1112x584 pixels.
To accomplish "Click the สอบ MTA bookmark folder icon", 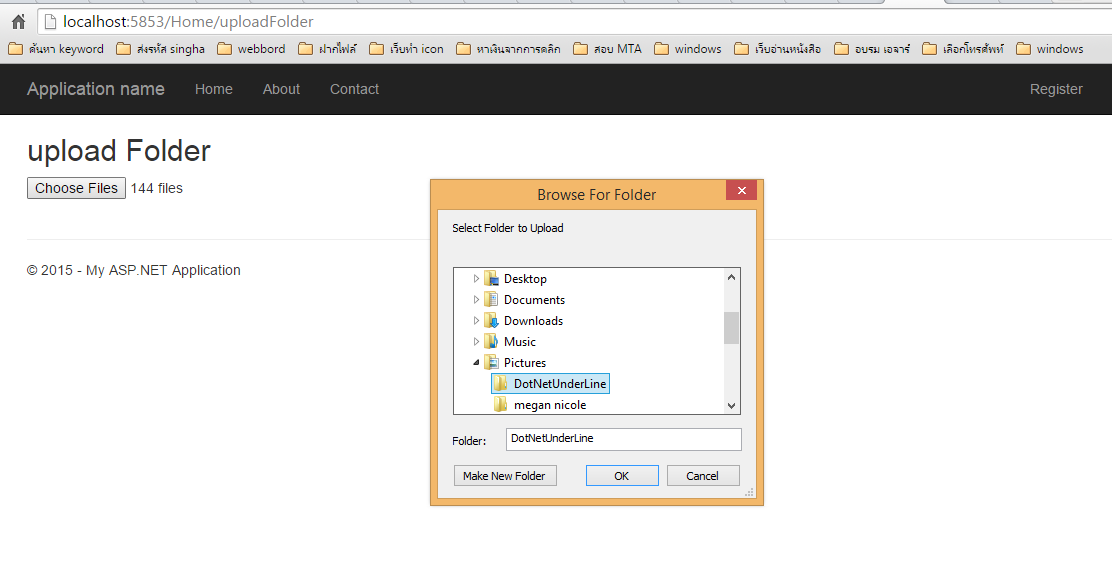I will point(582,48).
